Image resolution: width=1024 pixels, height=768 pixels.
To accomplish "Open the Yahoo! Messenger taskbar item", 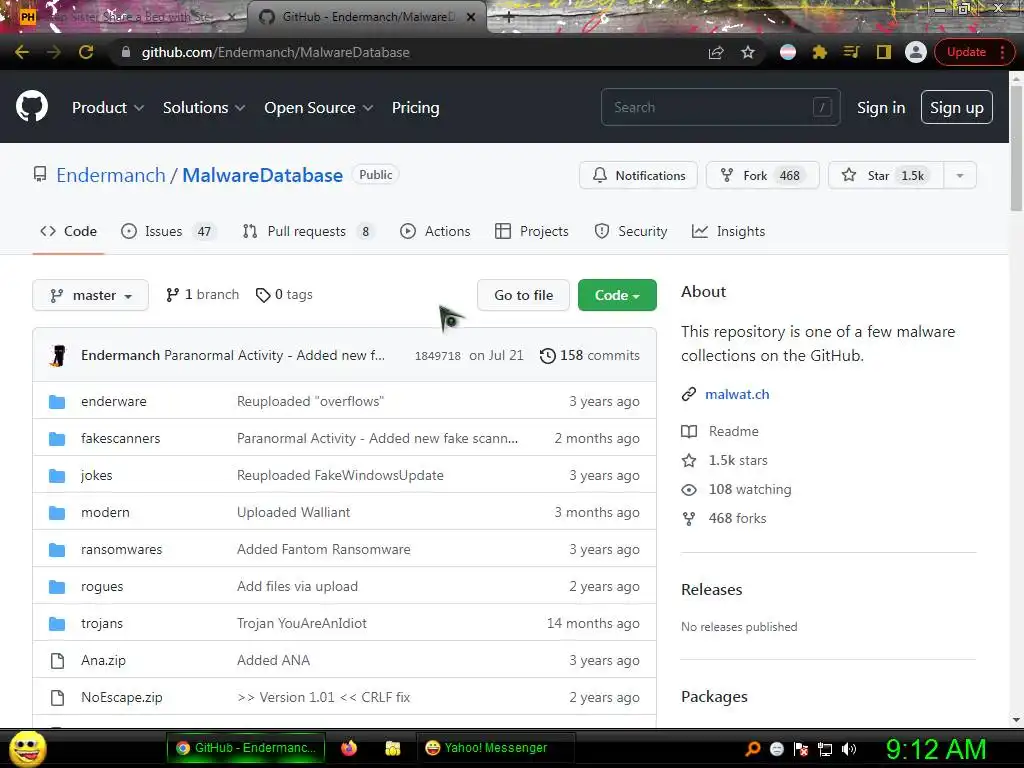I will [495, 748].
